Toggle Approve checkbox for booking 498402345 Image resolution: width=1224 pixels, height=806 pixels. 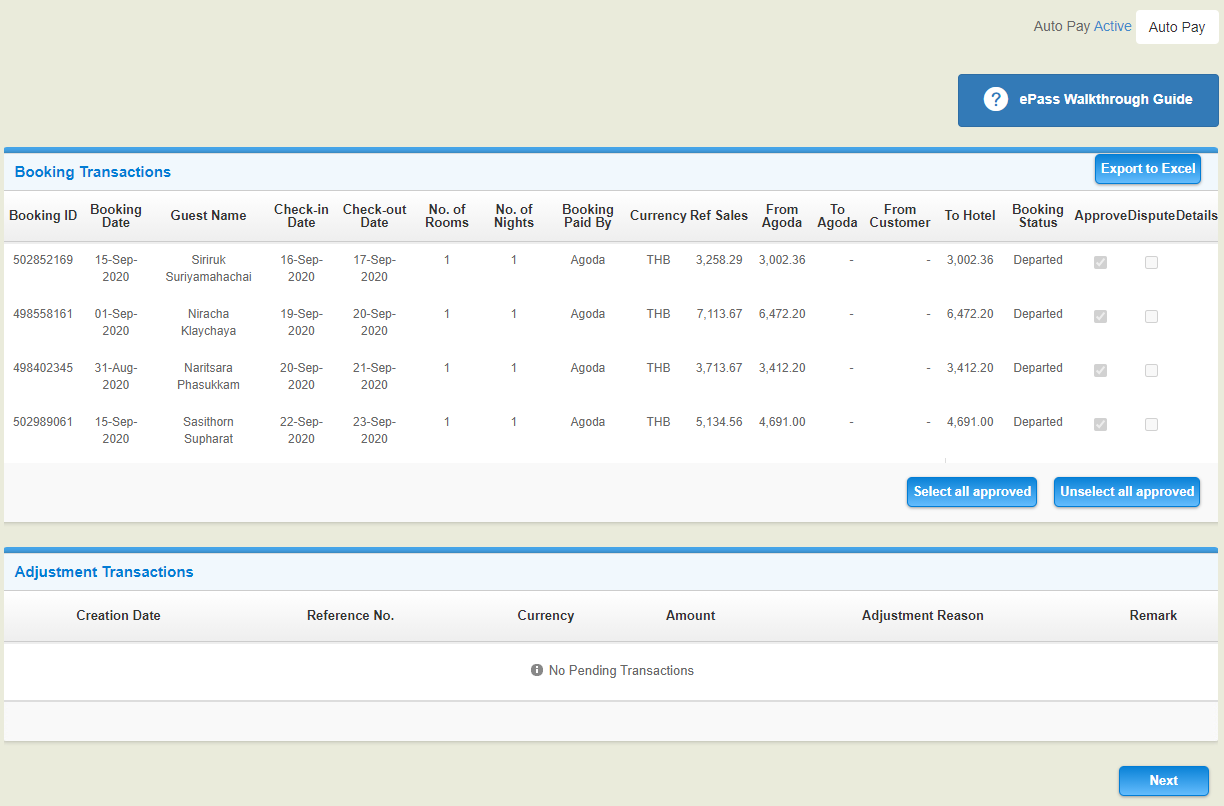tap(1101, 370)
